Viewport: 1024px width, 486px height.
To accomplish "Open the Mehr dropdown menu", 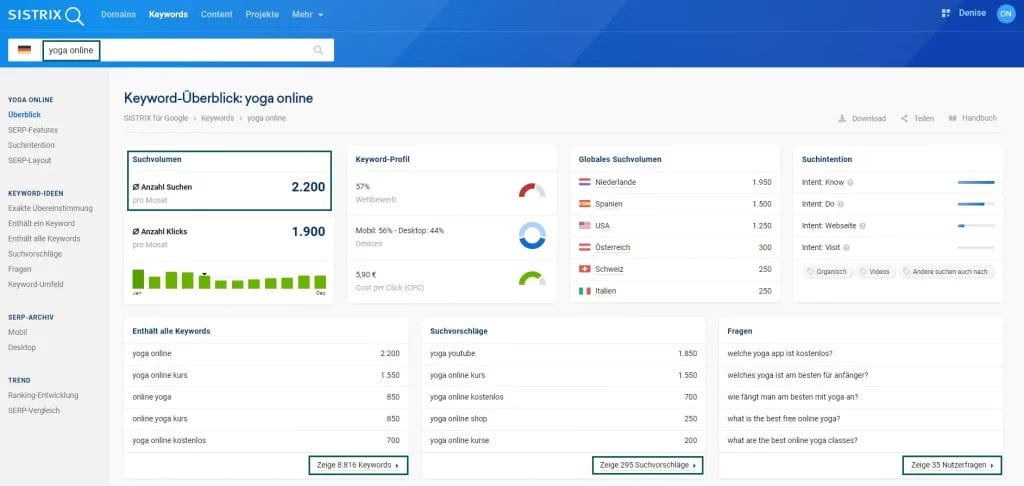I will point(307,14).
